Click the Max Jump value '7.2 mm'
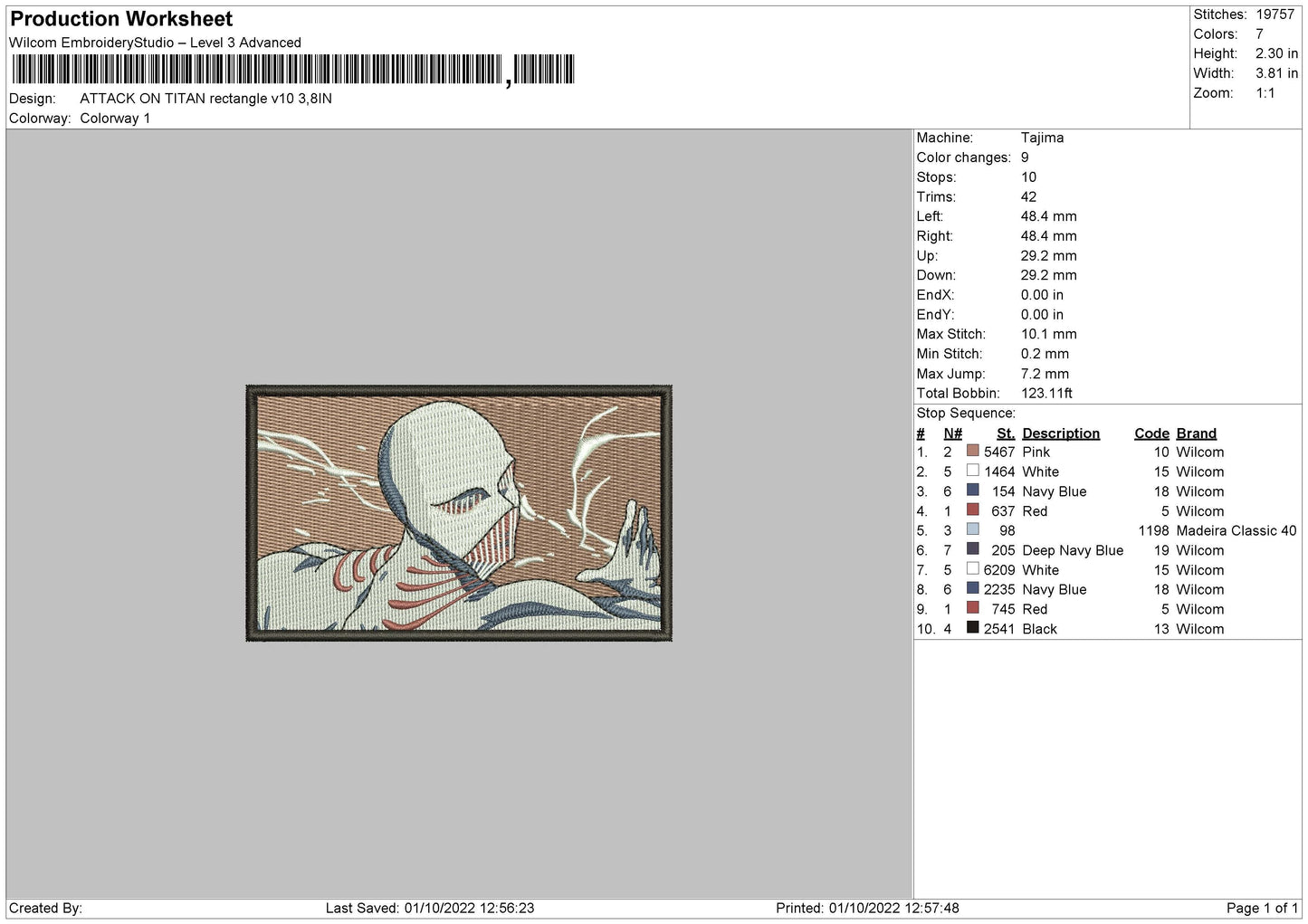The width and height of the screenshot is (1308, 924). coord(1045,374)
